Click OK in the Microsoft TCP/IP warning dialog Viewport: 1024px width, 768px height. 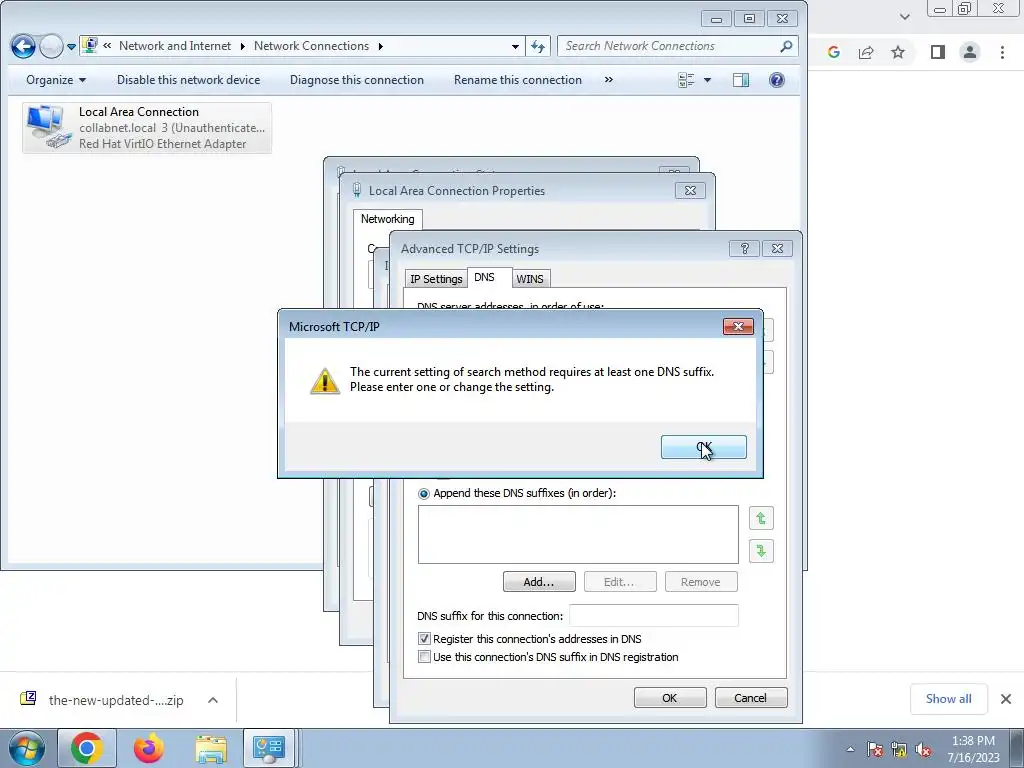(703, 447)
